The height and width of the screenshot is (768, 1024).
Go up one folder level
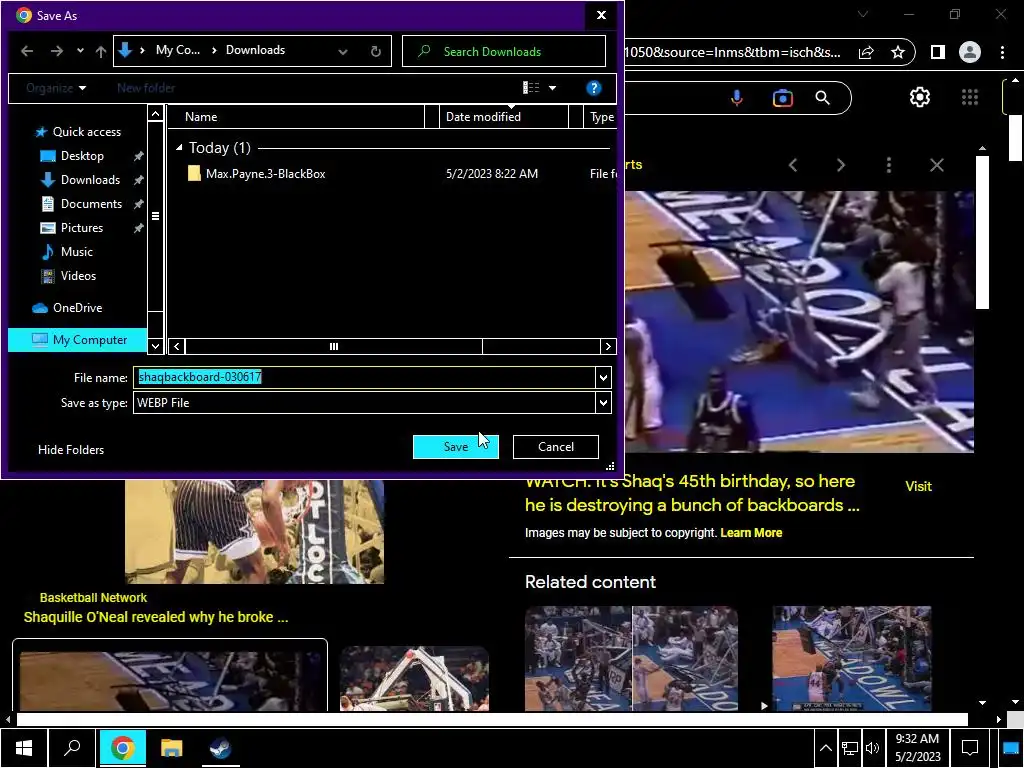101,51
